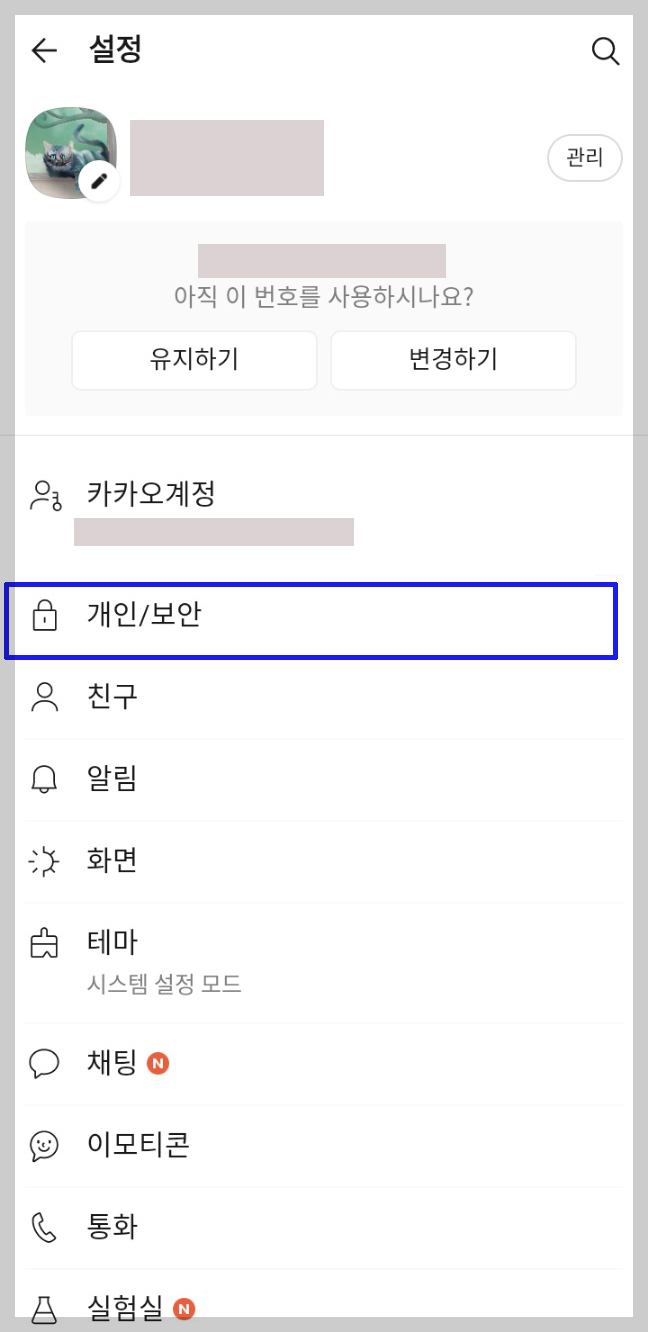Tap the paintbrush icon for 테마 themes
Screen dimensions: 648x1332
tap(44, 942)
